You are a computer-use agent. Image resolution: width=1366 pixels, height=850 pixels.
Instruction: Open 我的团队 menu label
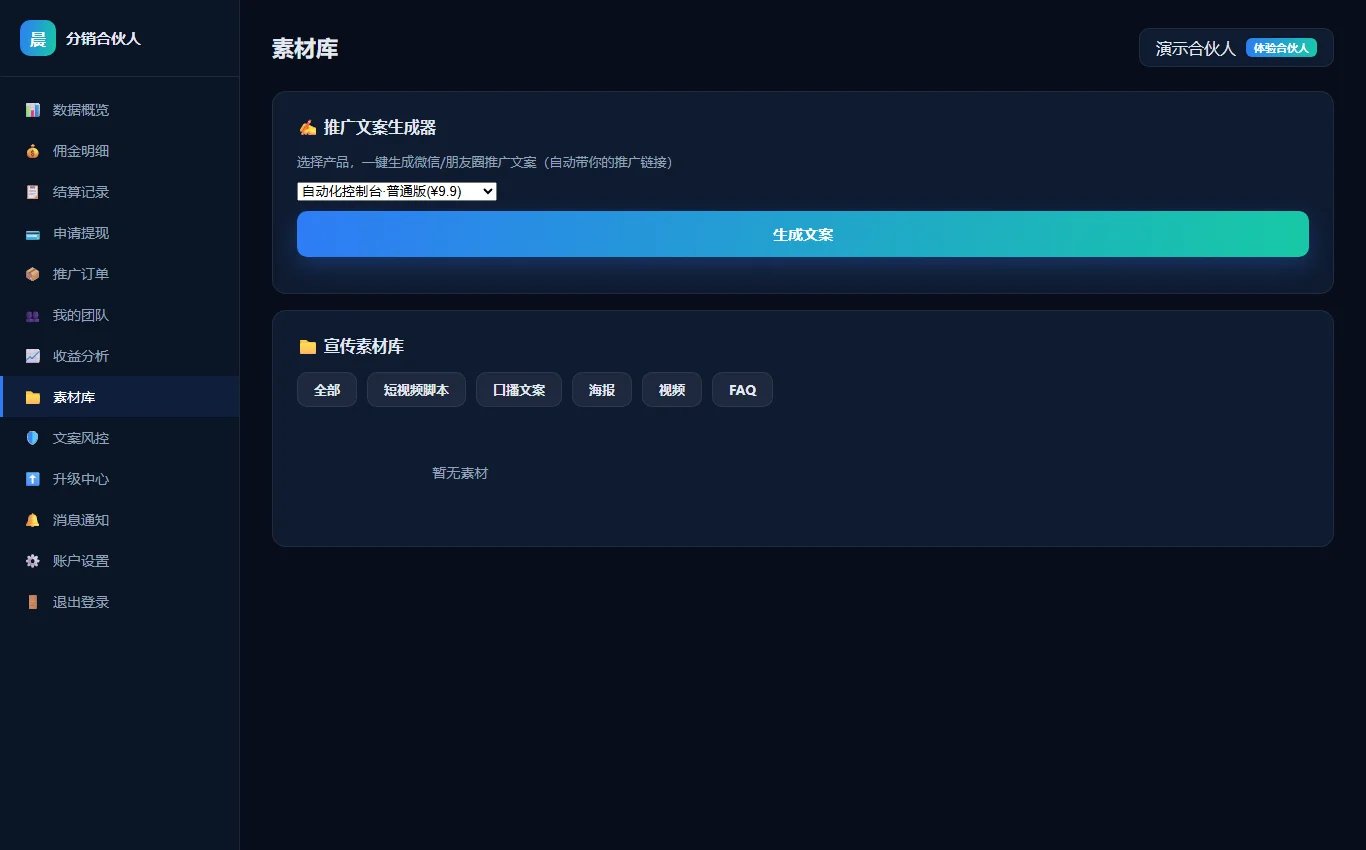[x=81, y=315]
